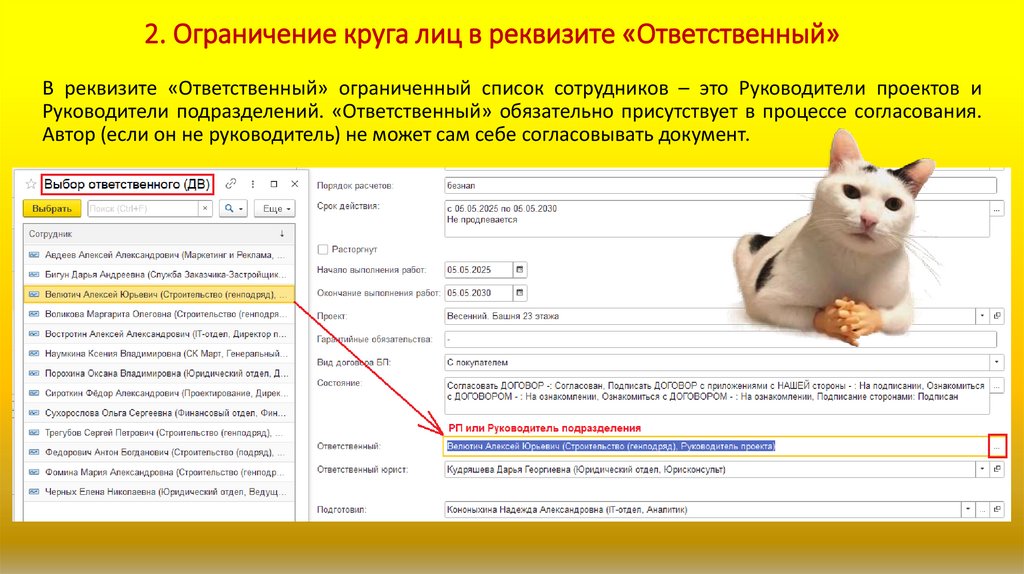
Task: Open the ellipsis button of Состояние field
Action: [997, 387]
